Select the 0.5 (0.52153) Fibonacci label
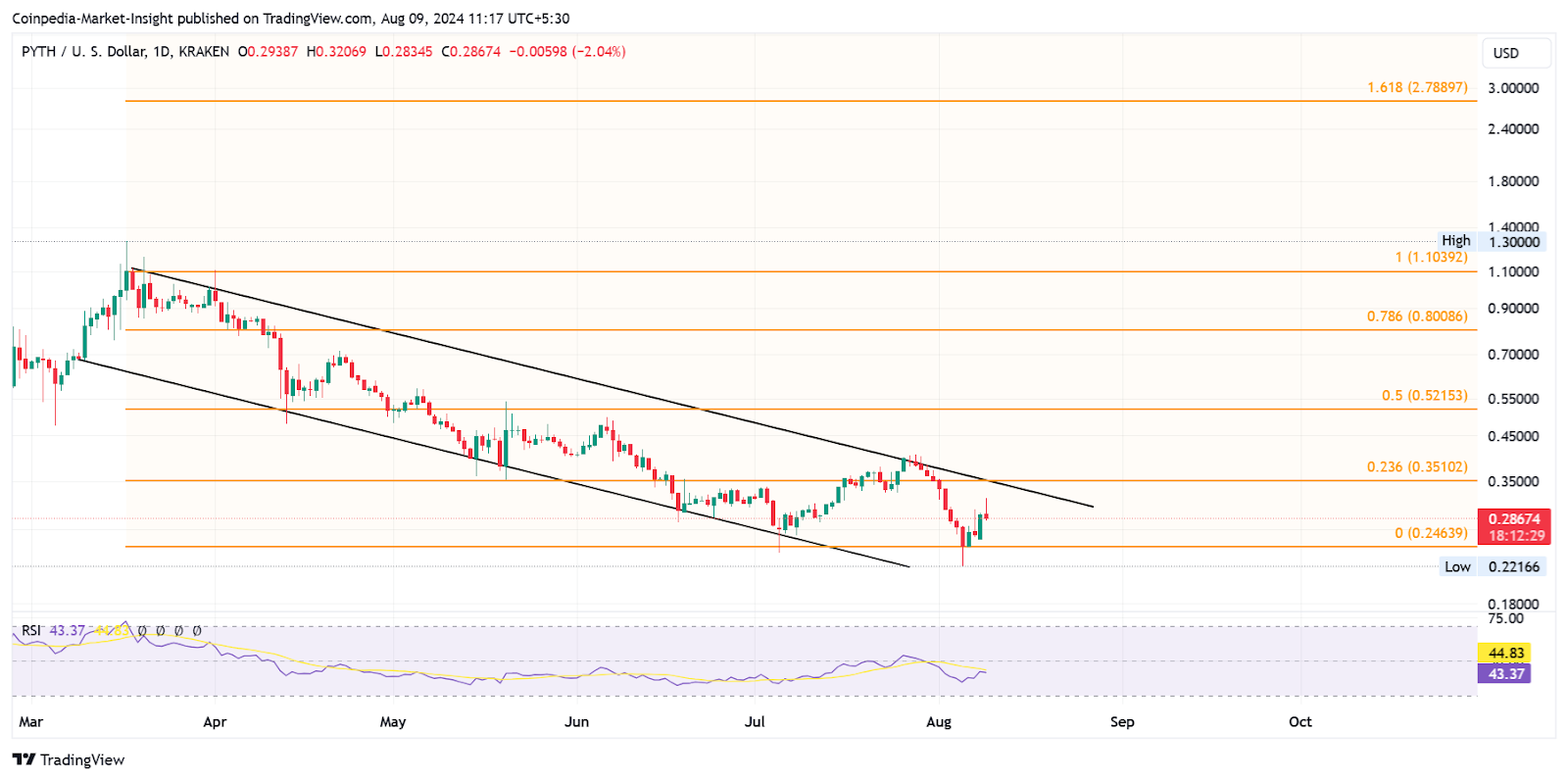Viewport: 1568px width, 780px height. [1425, 396]
